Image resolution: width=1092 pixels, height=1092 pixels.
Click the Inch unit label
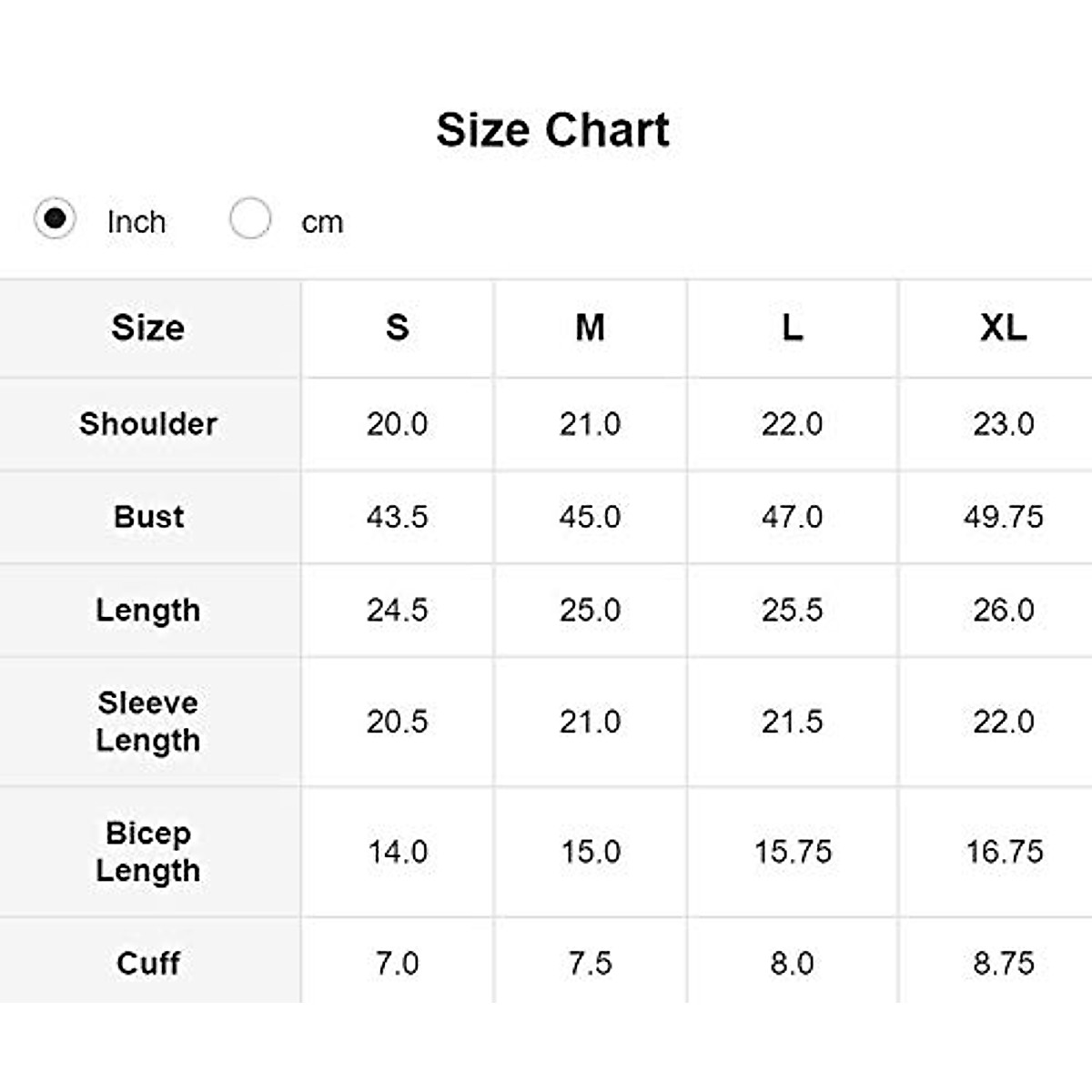point(136,222)
